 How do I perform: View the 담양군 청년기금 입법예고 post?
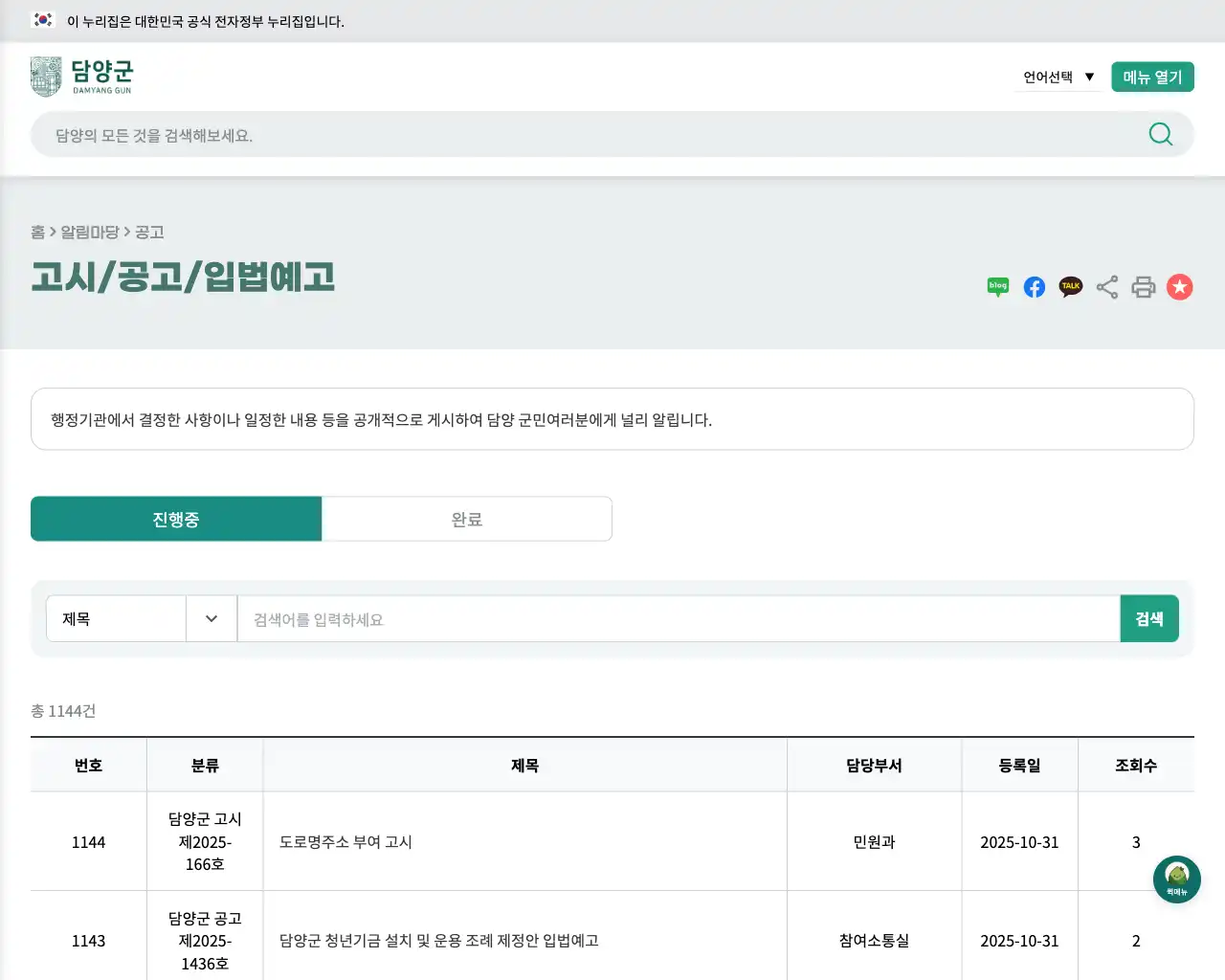438,940
